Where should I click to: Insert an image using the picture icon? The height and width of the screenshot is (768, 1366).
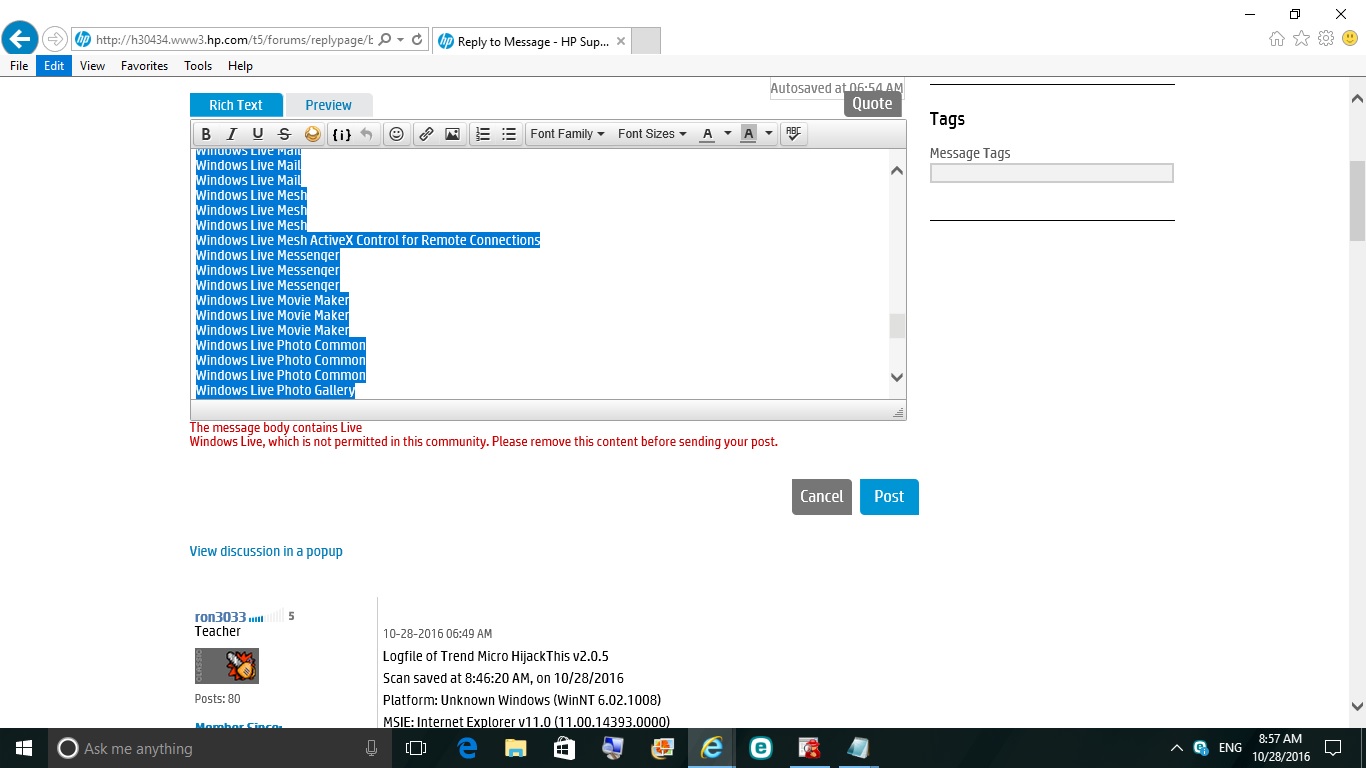tap(452, 134)
